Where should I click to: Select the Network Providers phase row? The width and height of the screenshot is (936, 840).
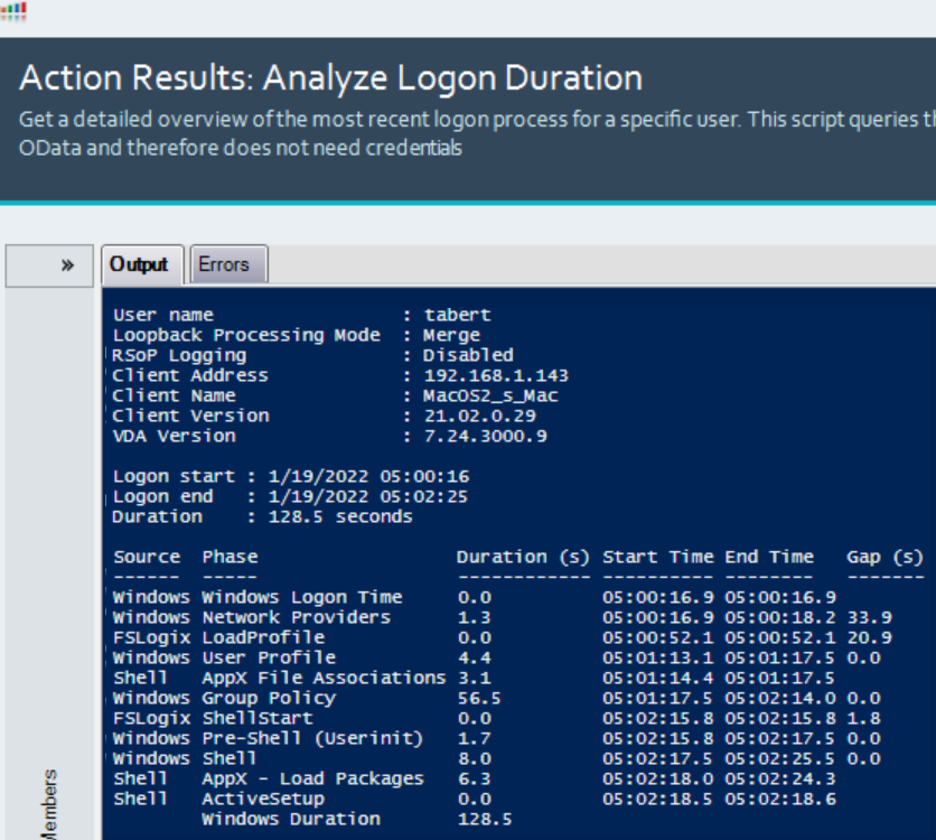pyautogui.click(x=502, y=617)
